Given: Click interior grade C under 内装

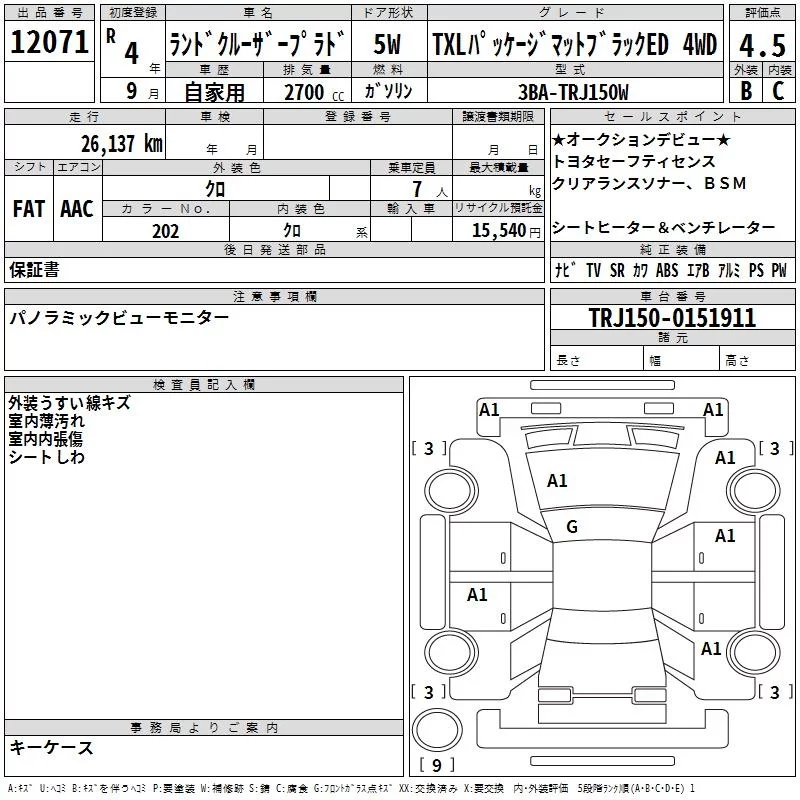Looking at the screenshot, I should click(x=778, y=91).
